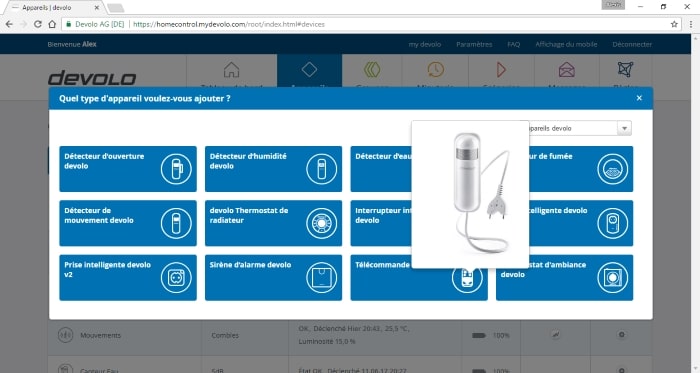Image resolution: width=700 pixels, height=373 pixels.
Task: Close the Appareils | devolo browser tab
Action: click(97, 8)
